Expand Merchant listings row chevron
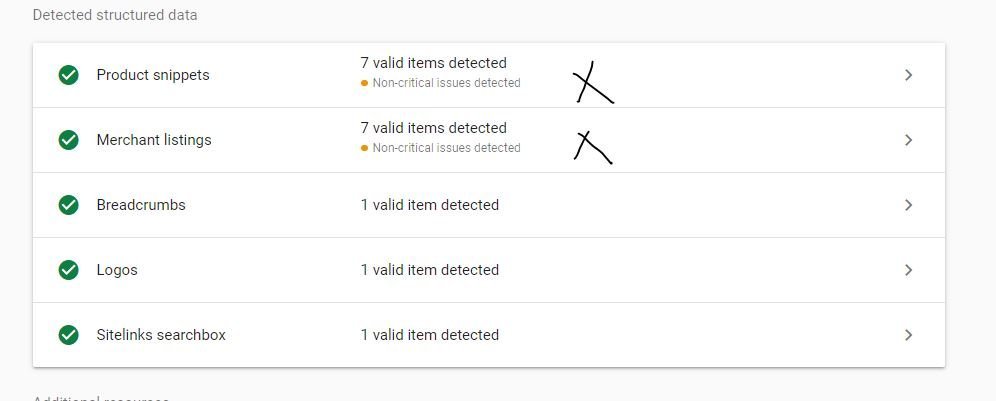Screen dimensions: 996x401 [x=908, y=140]
